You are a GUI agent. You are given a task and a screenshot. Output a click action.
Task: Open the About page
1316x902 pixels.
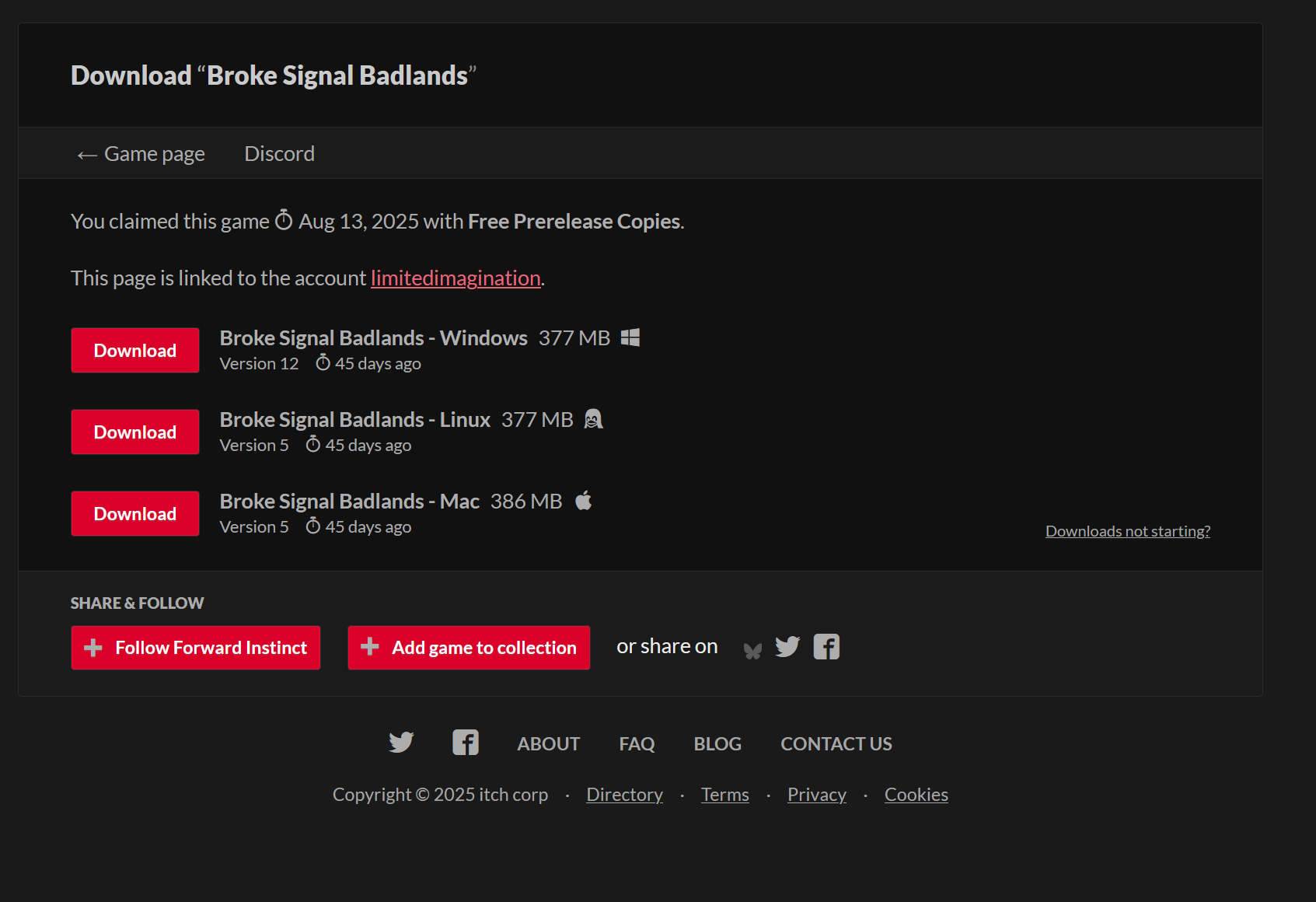(x=549, y=744)
